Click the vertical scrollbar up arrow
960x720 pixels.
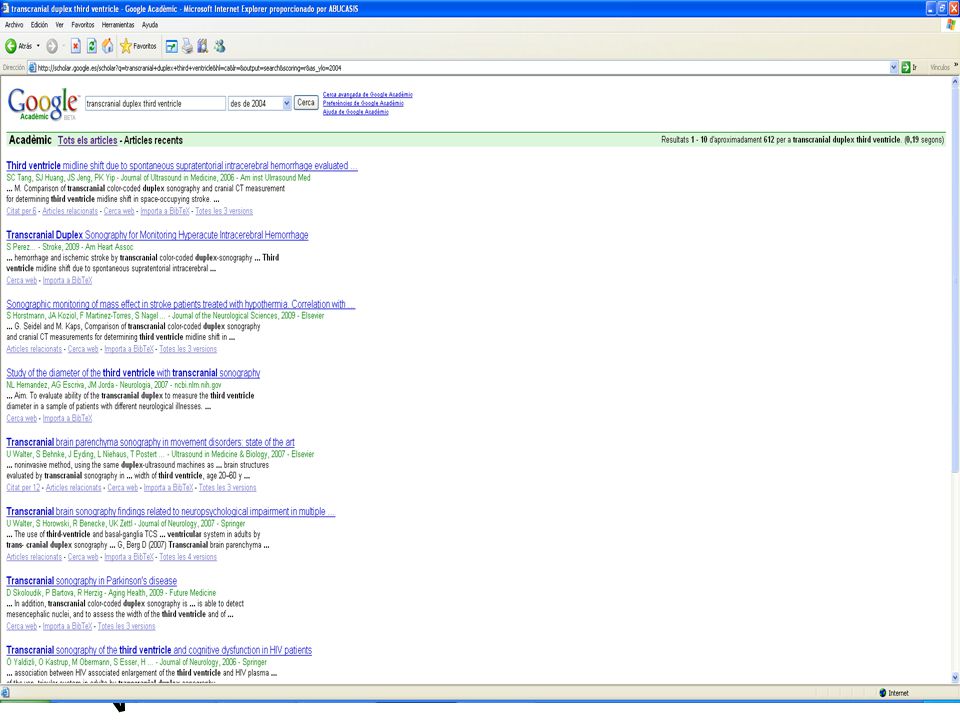pyautogui.click(x=955, y=81)
